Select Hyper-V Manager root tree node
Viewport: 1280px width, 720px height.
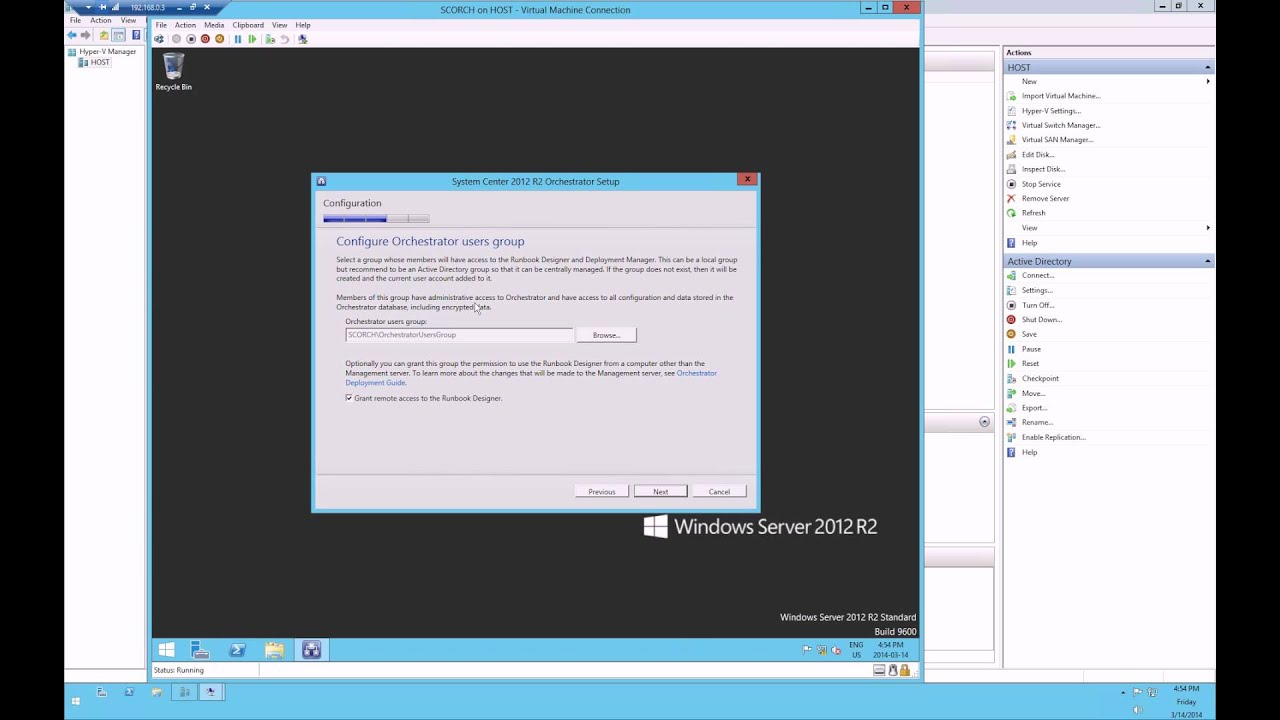tap(107, 51)
